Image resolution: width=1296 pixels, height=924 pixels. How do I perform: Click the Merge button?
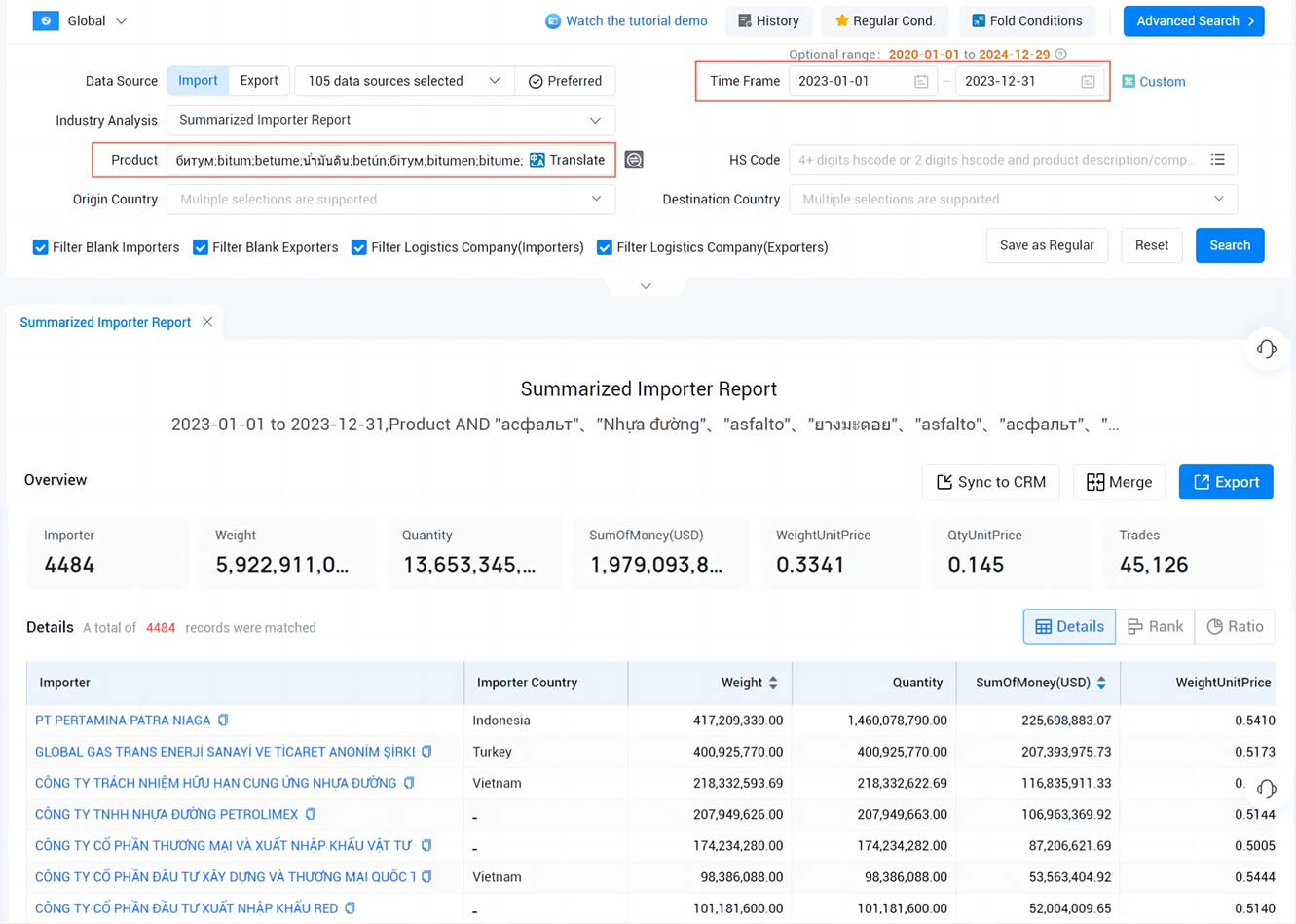tap(1120, 482)
